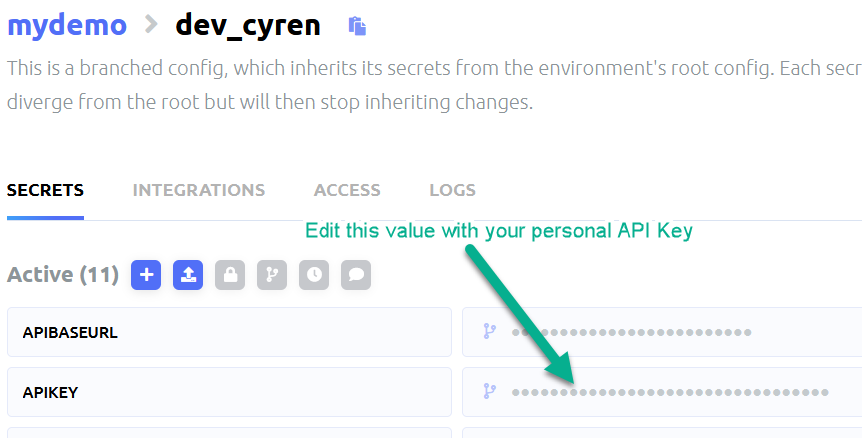Click the dev_cyren config title

point(248,24)
